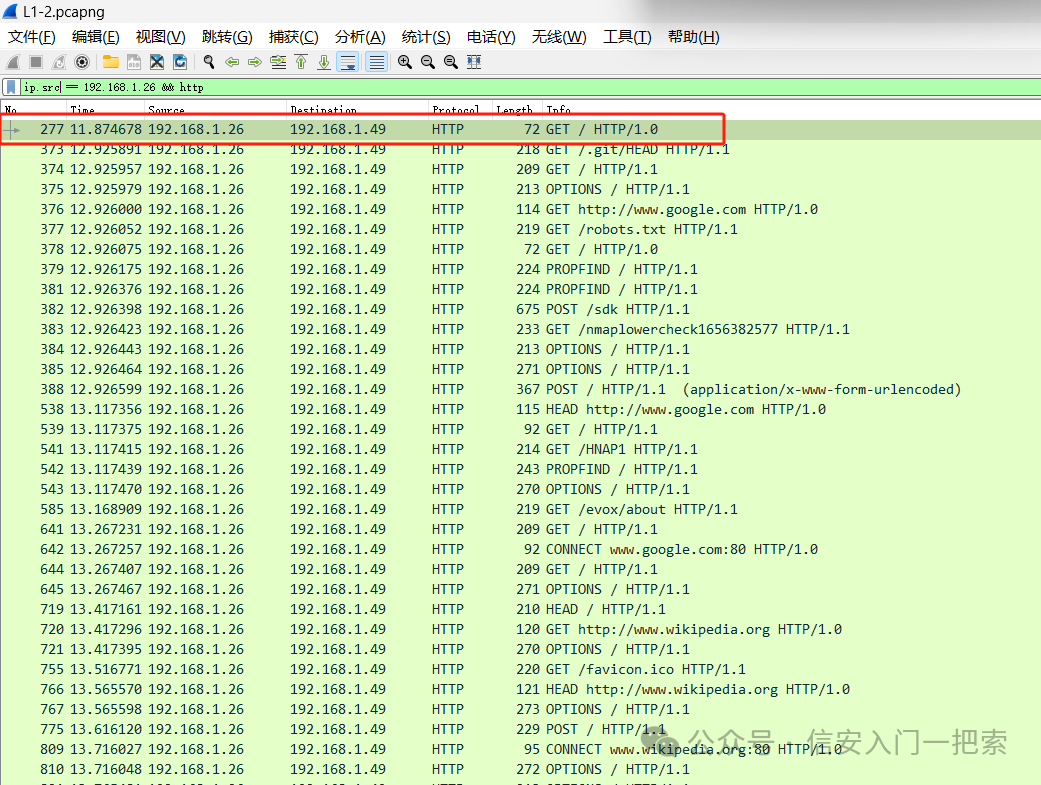This screenshot has height=785, width=1041.
Task: Reset packet text to normal size
Action: point(451,62)
